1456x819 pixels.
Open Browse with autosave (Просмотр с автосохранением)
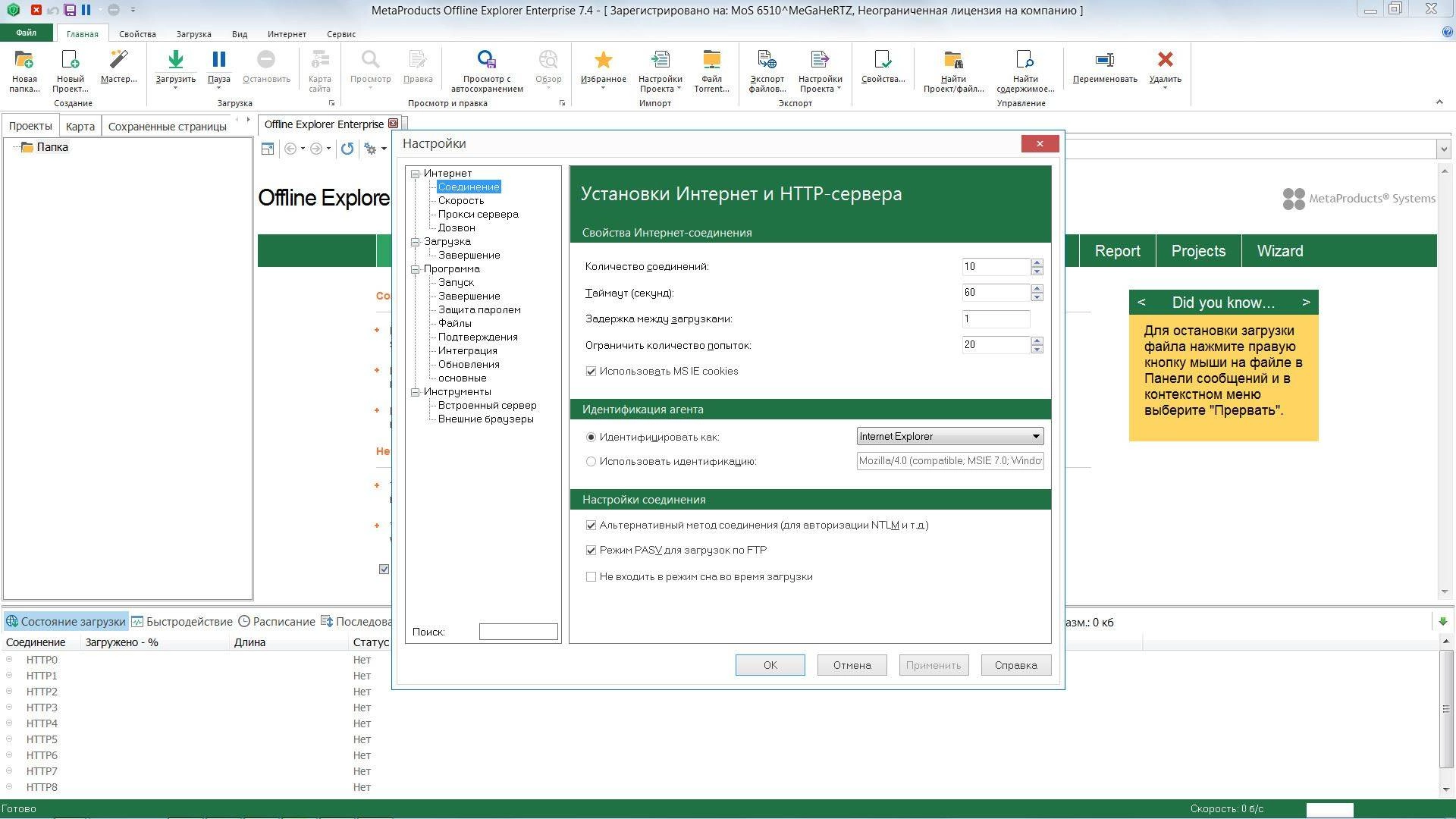tap(487, 60)
